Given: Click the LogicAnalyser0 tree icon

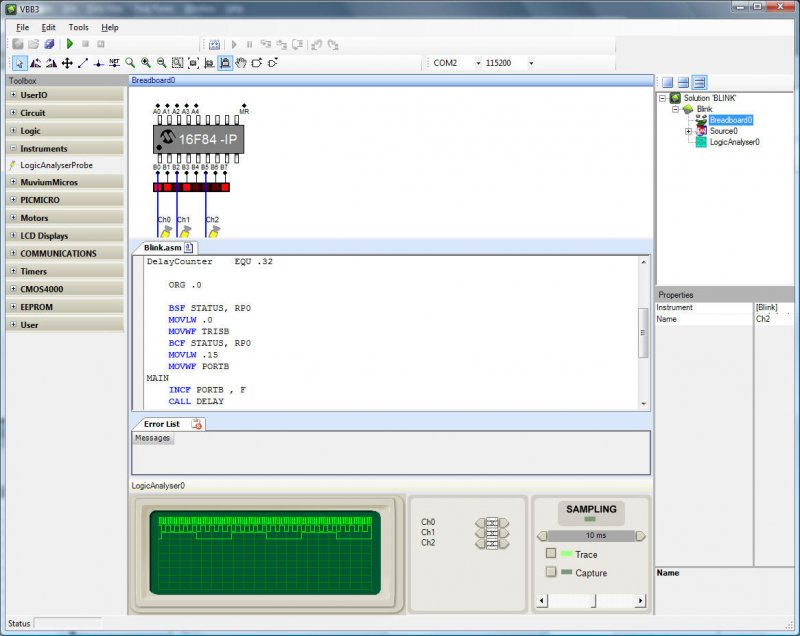Looking at the screenshot, I should coord(701,142).
